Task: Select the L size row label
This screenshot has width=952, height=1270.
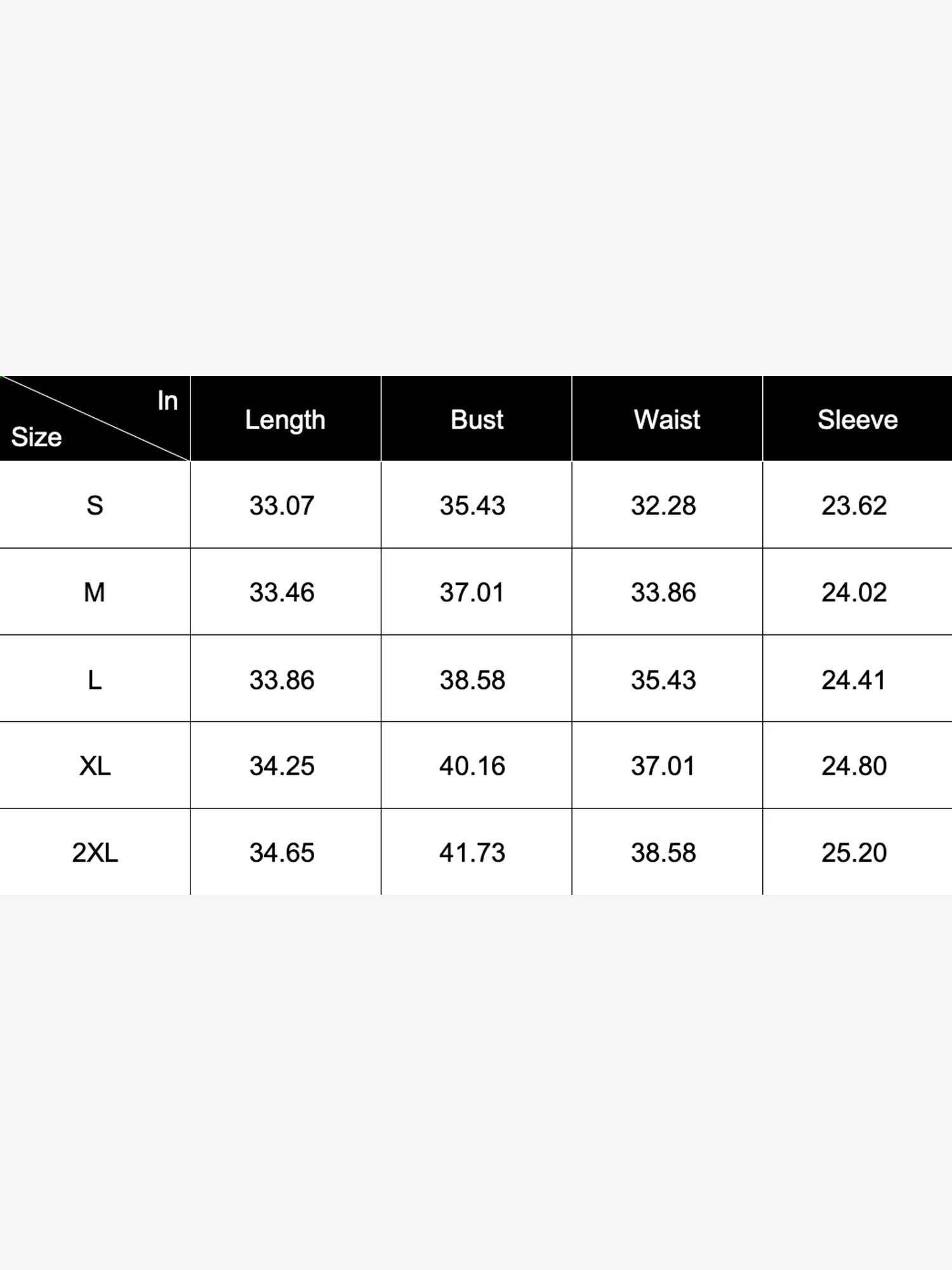Action: [x=95, y=679]
